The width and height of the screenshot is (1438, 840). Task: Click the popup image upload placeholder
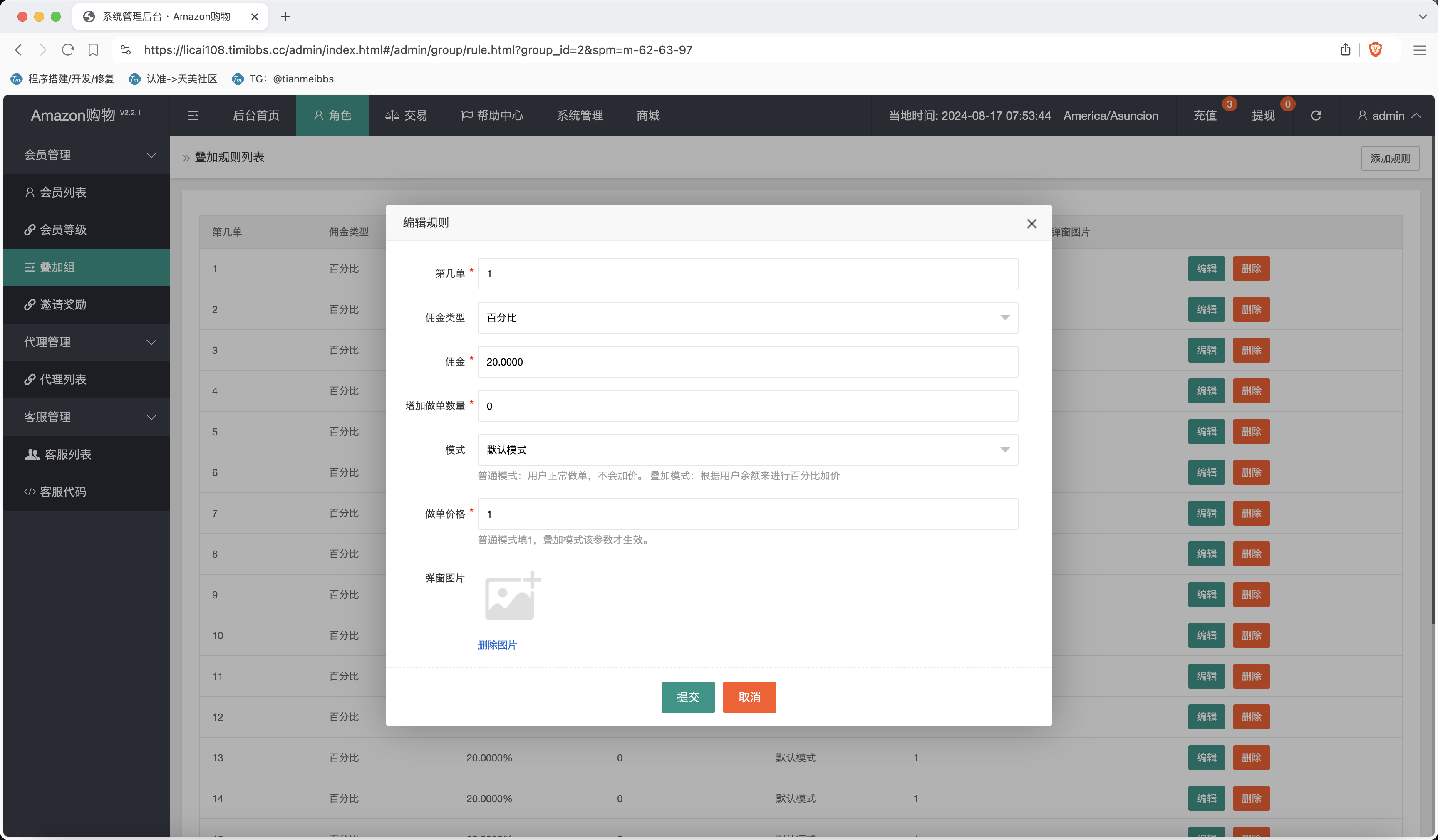tap(512, 596)
